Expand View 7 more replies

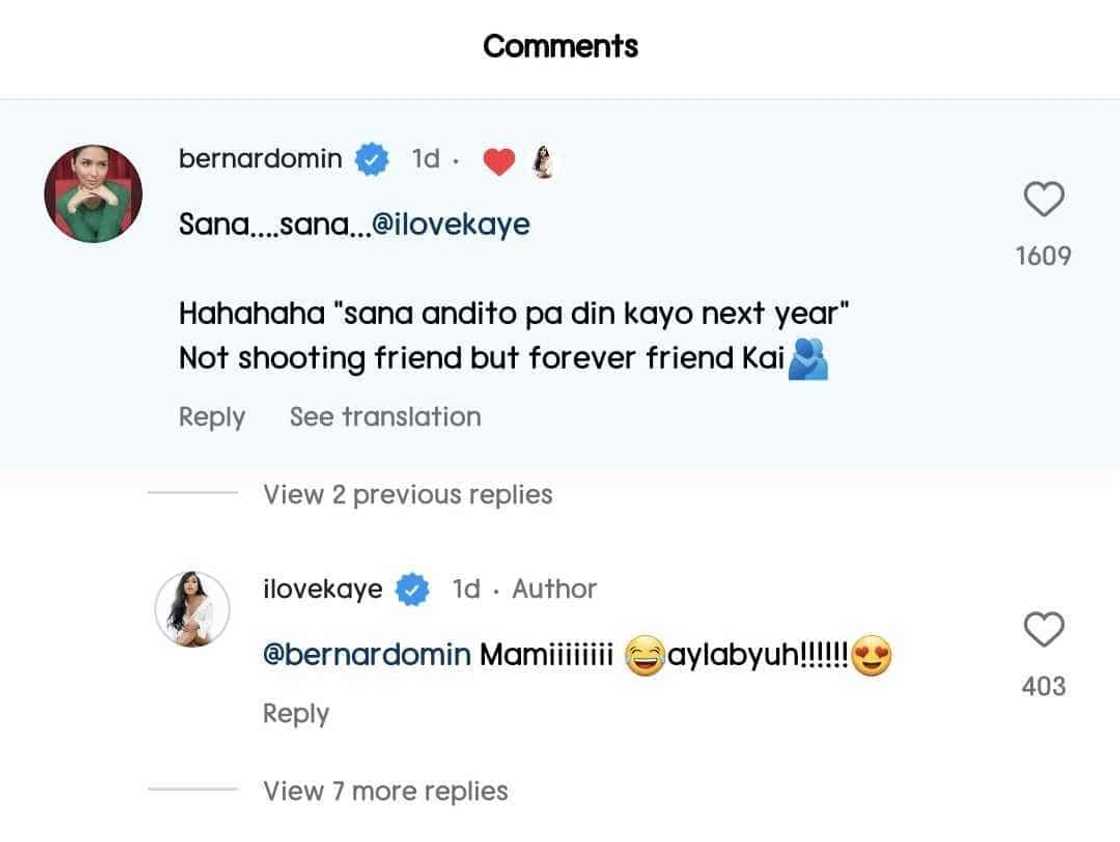(385, 791)
